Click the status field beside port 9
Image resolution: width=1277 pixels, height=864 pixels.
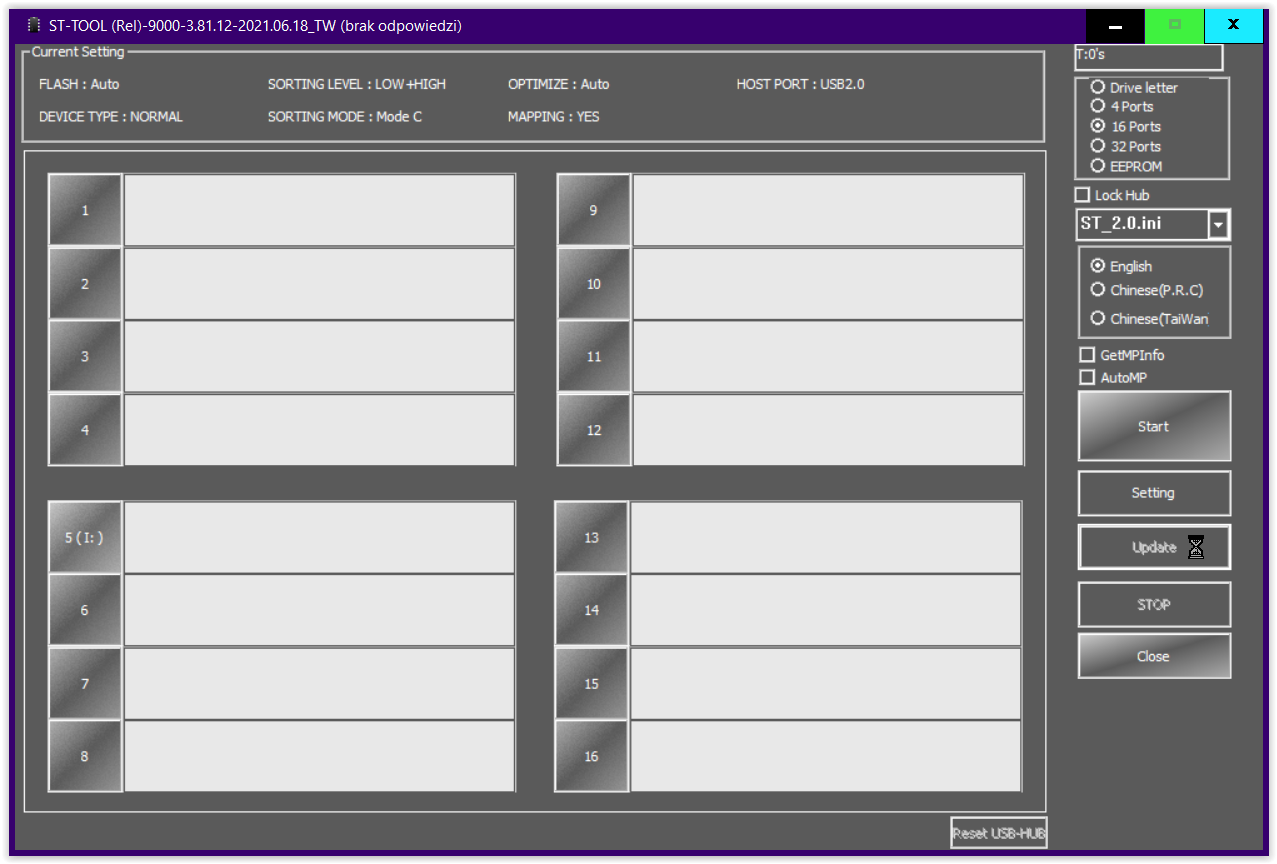(x=828, y=210)
